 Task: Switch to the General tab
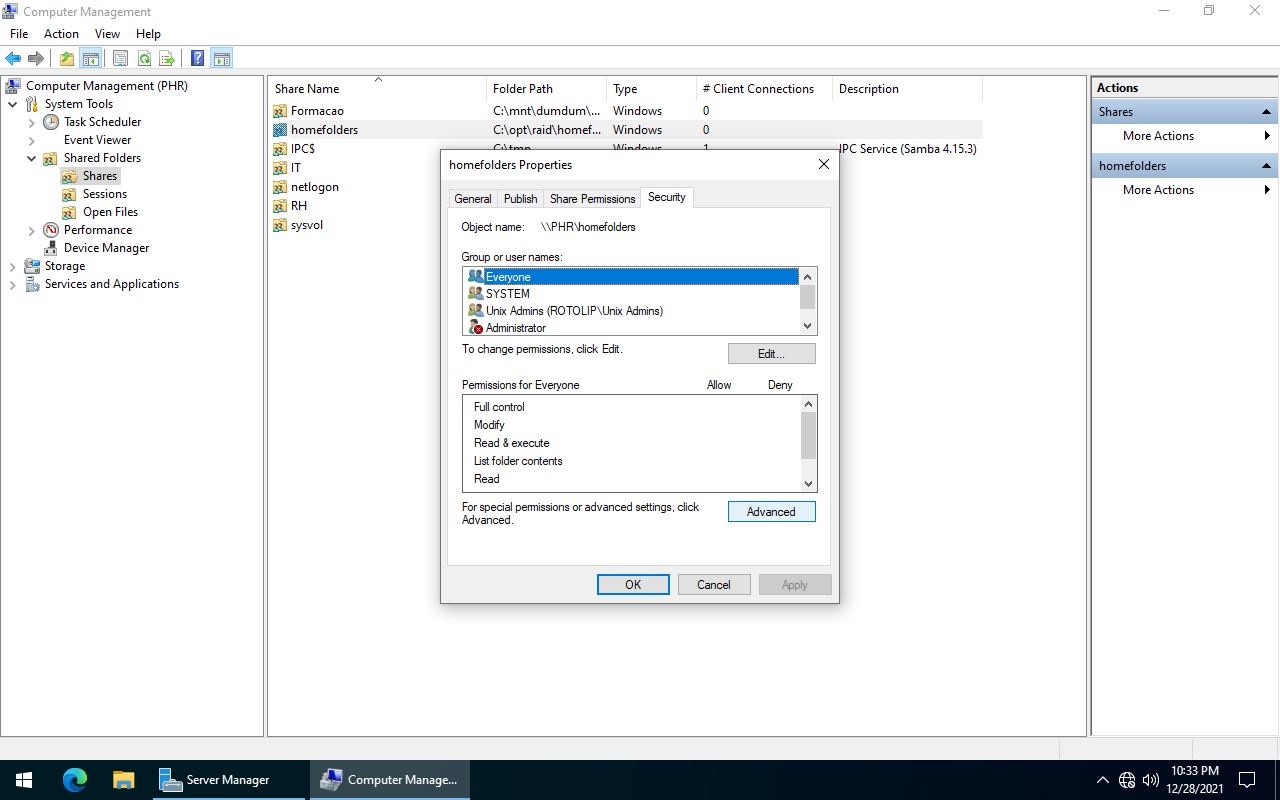point(473,199)
